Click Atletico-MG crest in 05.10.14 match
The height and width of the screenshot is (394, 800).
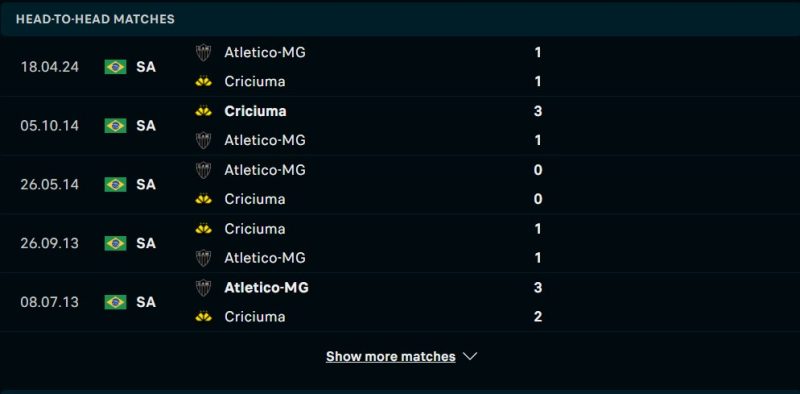point(203,140)
